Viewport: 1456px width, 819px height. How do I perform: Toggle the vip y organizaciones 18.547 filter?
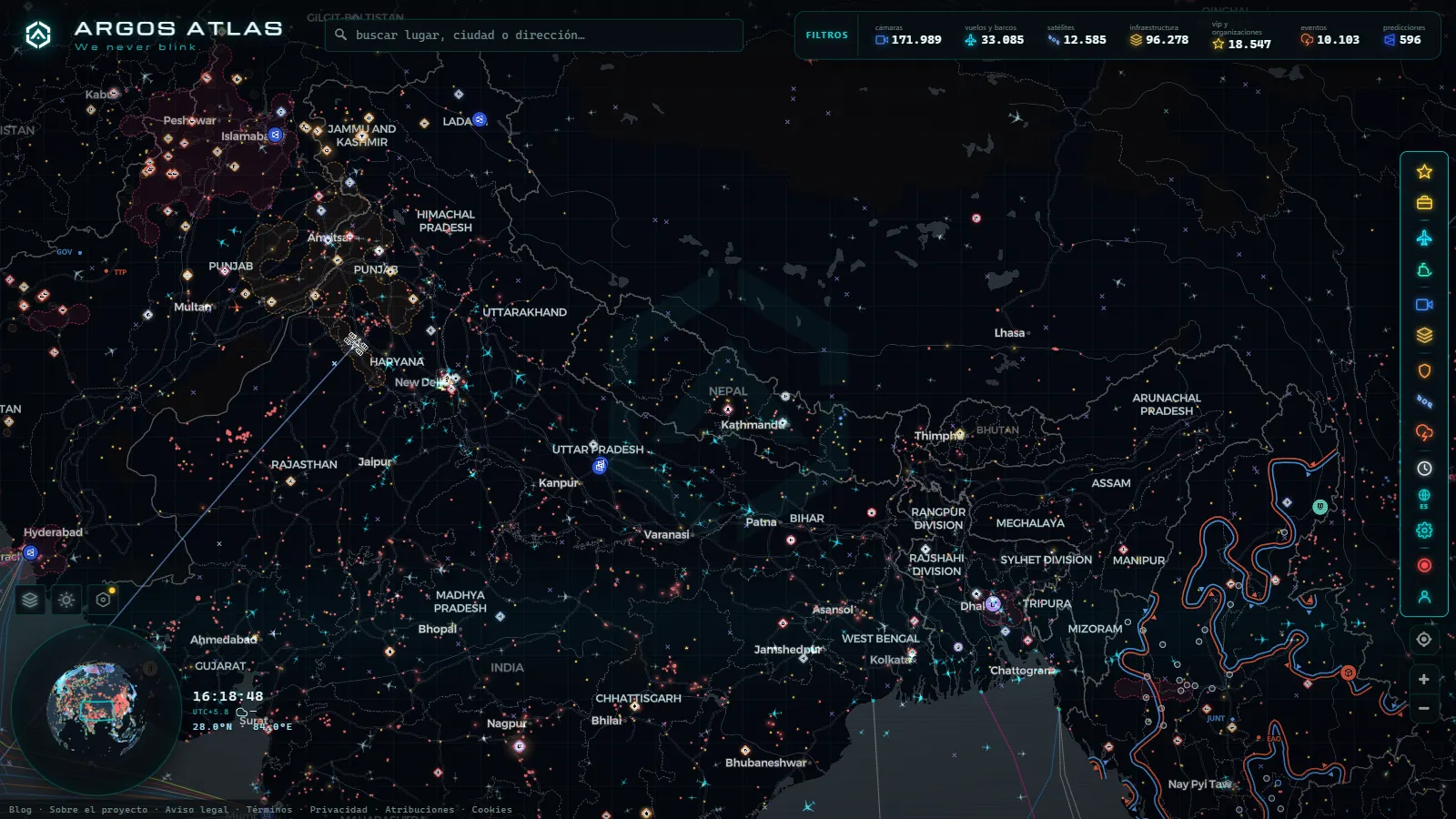coord(1242,35)
